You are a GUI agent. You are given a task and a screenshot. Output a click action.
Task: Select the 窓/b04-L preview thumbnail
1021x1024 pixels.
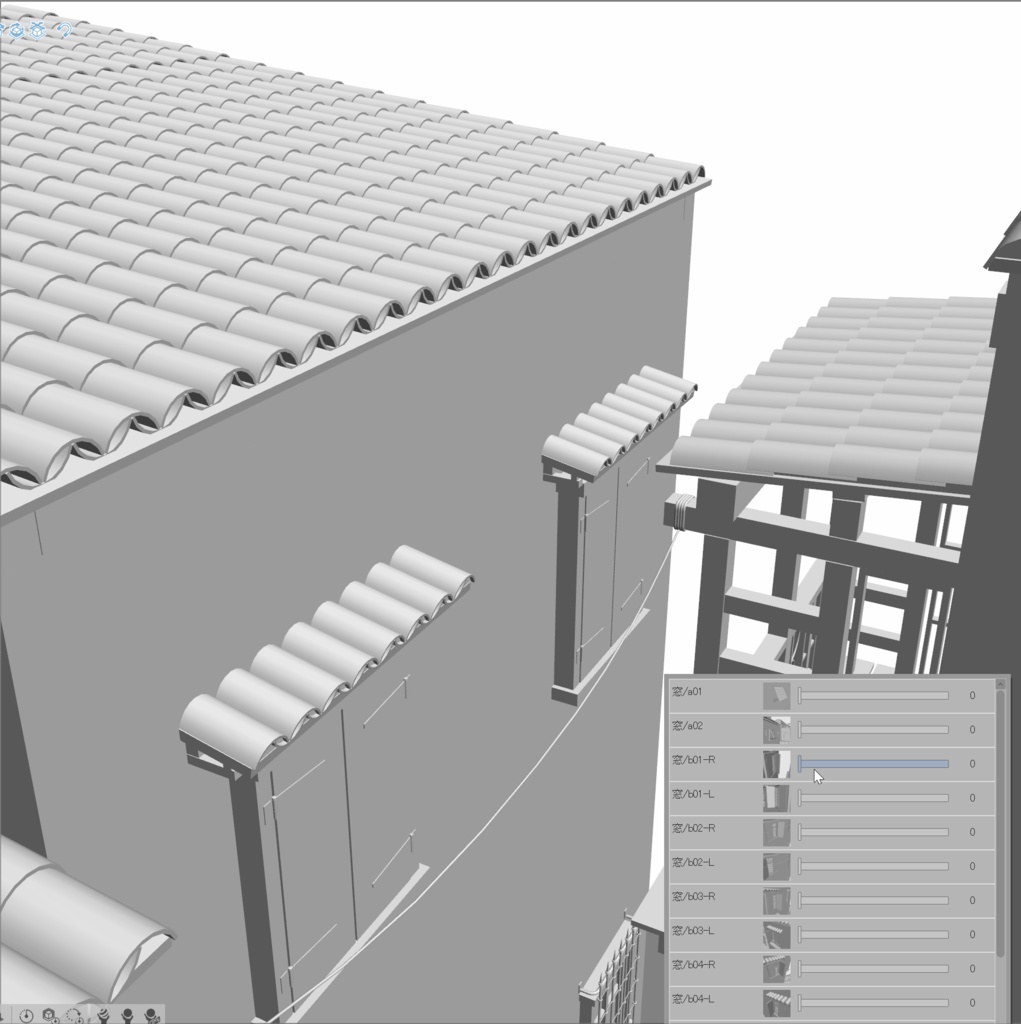click(x=777, y=1002)
